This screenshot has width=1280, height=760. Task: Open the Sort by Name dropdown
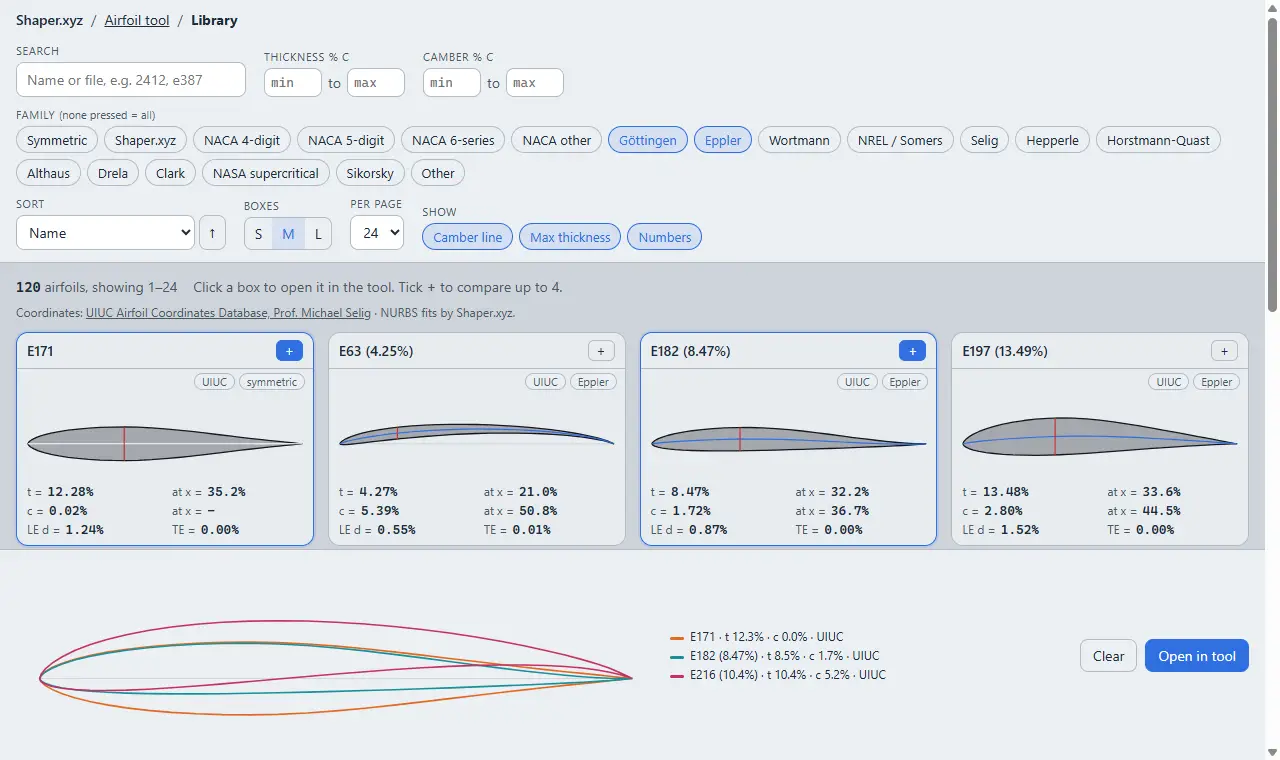(x=105, y=233)
